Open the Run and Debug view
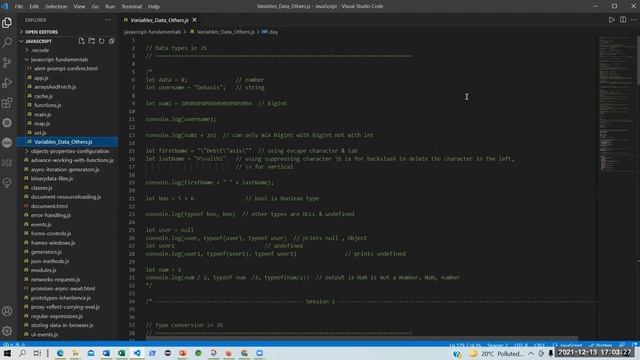Image resolution: width=640 pixels, height=360 pixels. [x=7, y=82]
